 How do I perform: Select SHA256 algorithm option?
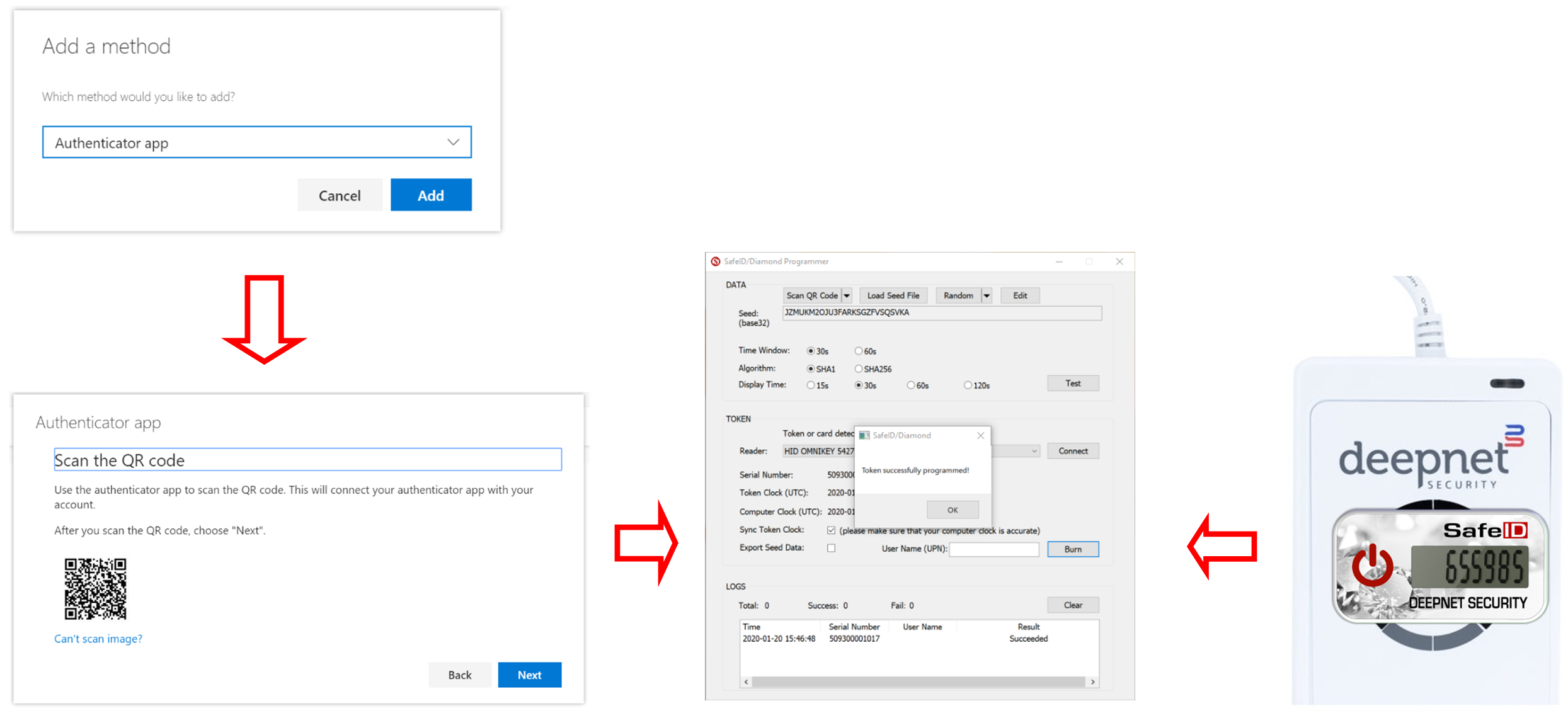pos(859,368)
